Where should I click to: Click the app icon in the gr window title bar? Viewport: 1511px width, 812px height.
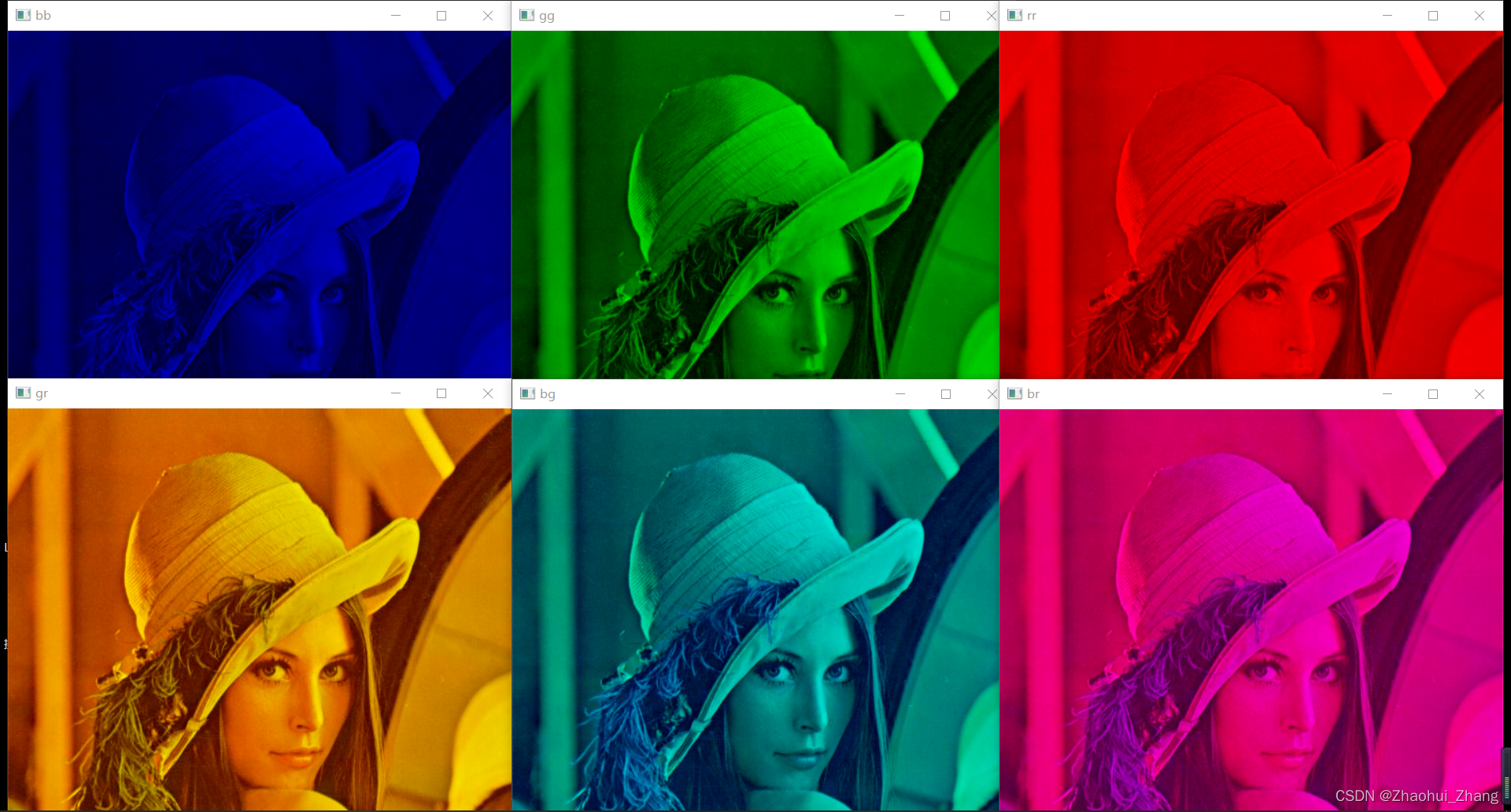(x=23, y=393)
